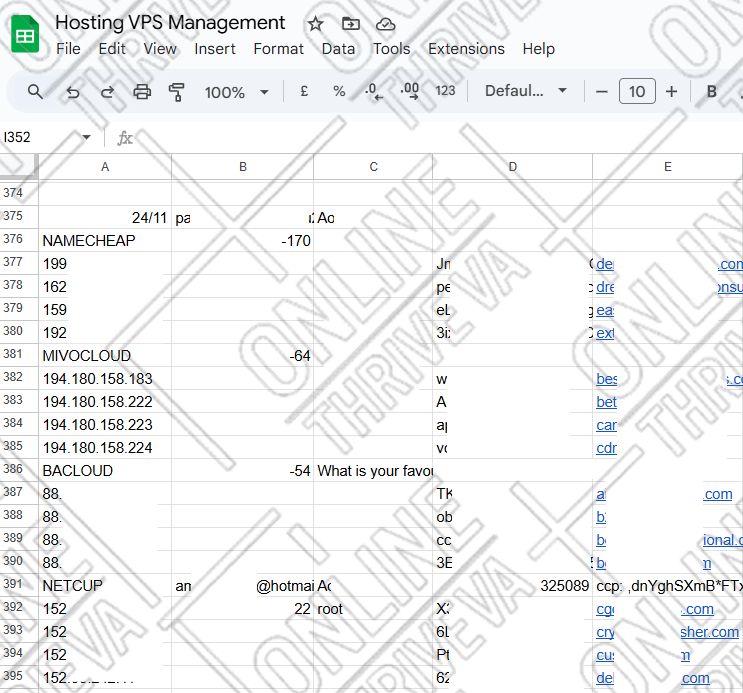Click the NAMECHEAP cell
This screenshot has width=743, height=693.
point(105,240)
